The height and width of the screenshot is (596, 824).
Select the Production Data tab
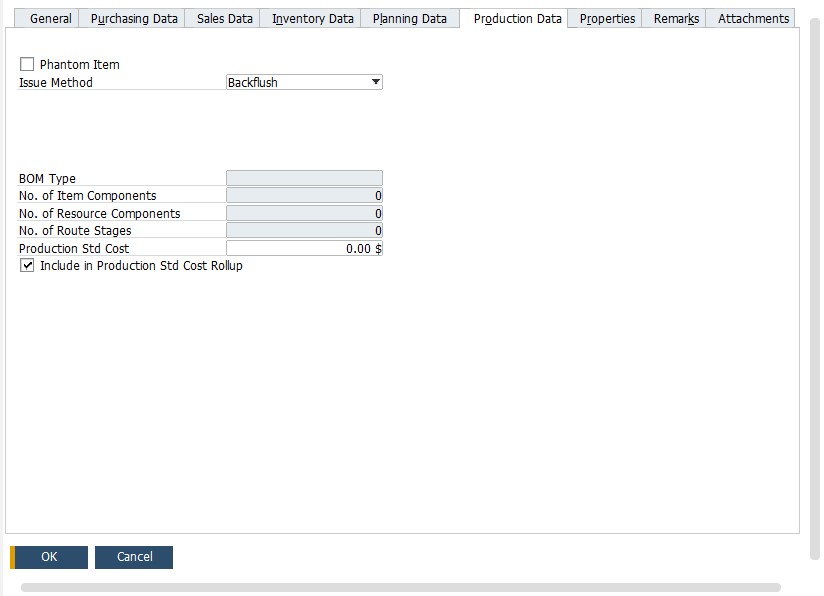515,18
